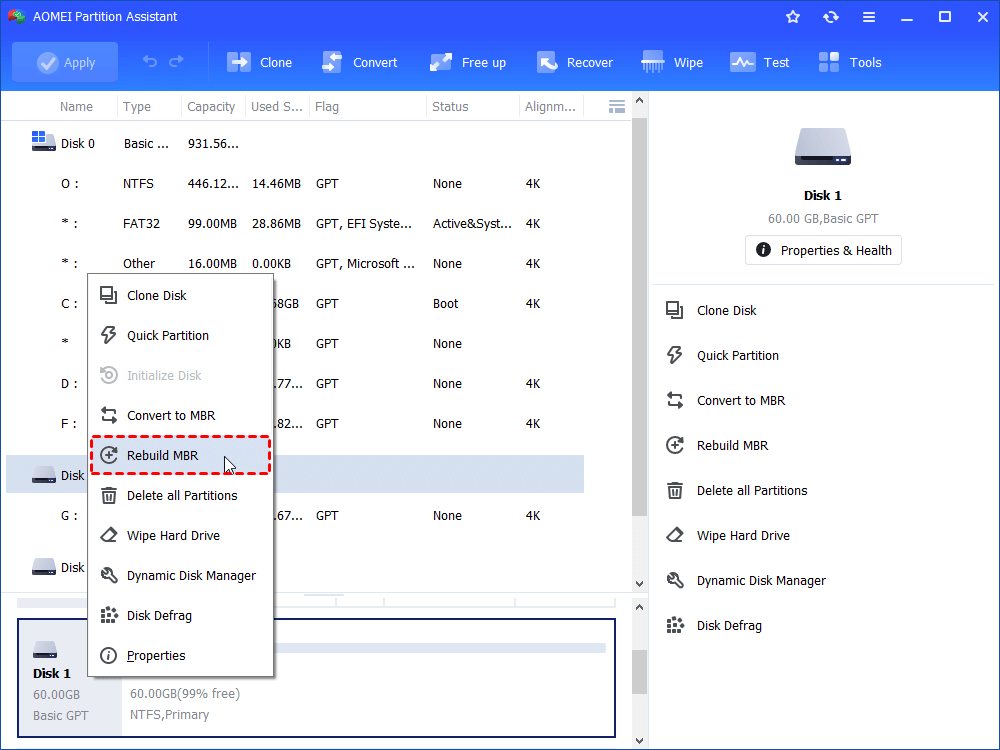Click the disk list scrollbar down arrow
This screenshot has height=750, width=1000.
click(640, 583)
